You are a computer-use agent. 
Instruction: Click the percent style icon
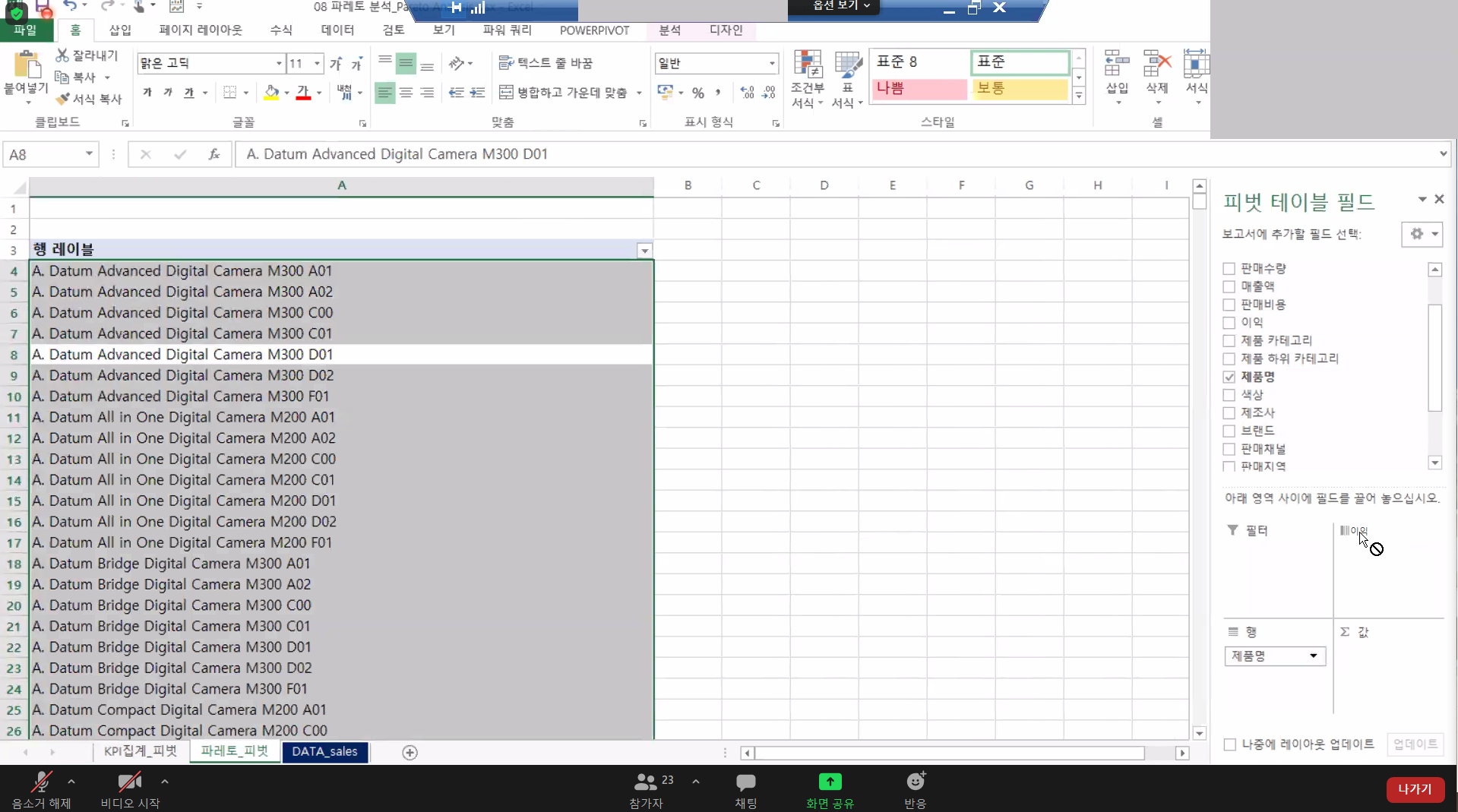coord(697,93)
